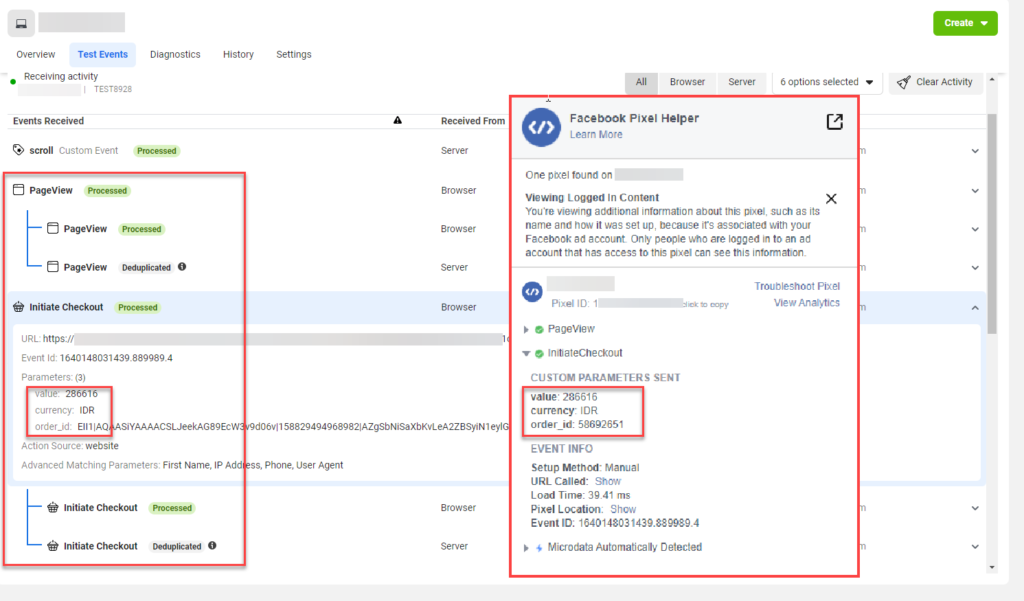Image resolution: width=1024 pixels, height=601 pixels.
Task: Click the device icon at top left
Action: click(21, 23)
